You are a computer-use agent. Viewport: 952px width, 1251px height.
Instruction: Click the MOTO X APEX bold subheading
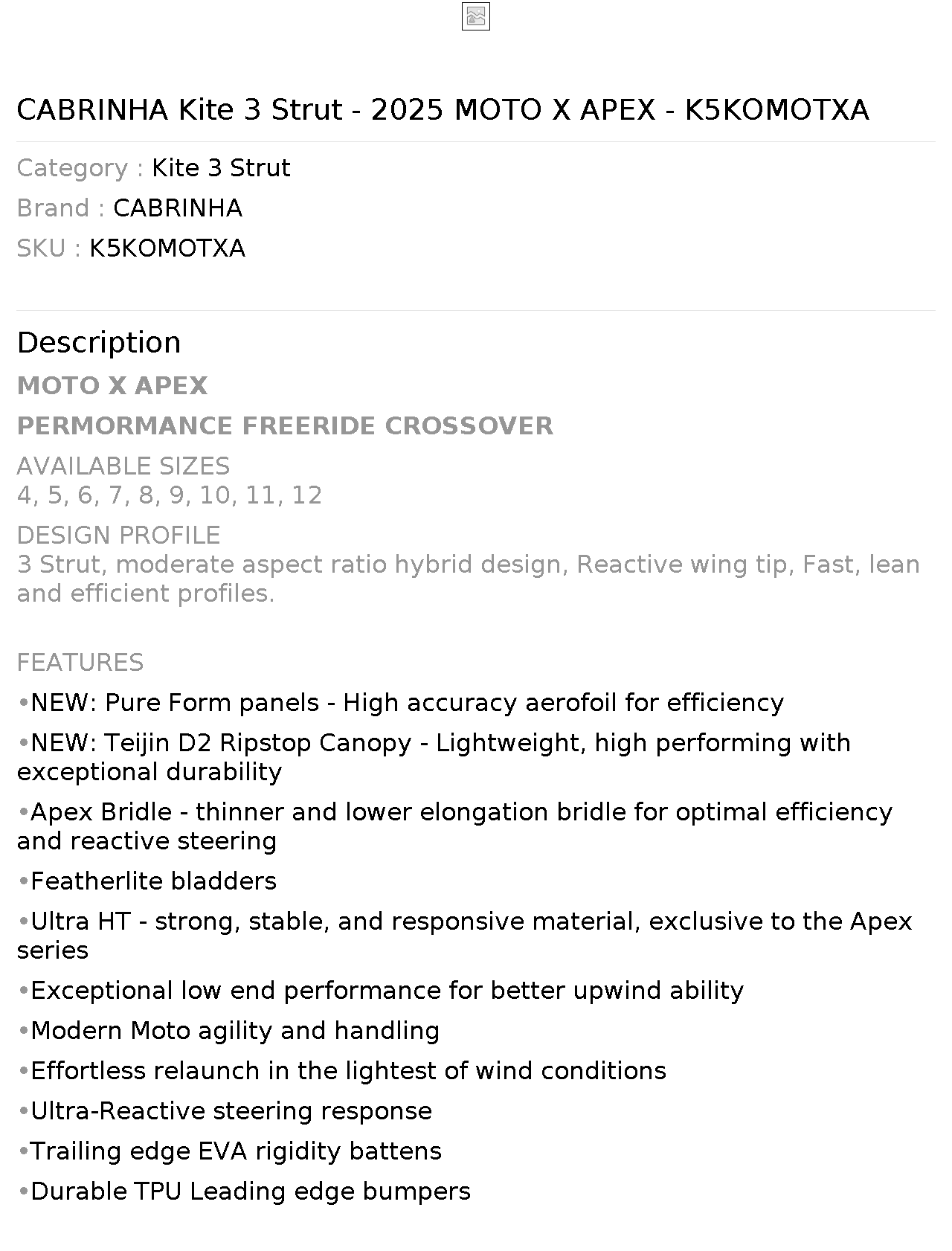112,386
